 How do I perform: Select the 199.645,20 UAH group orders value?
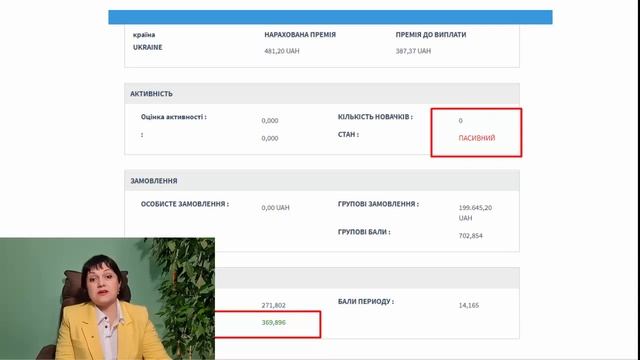coord(475,213)
